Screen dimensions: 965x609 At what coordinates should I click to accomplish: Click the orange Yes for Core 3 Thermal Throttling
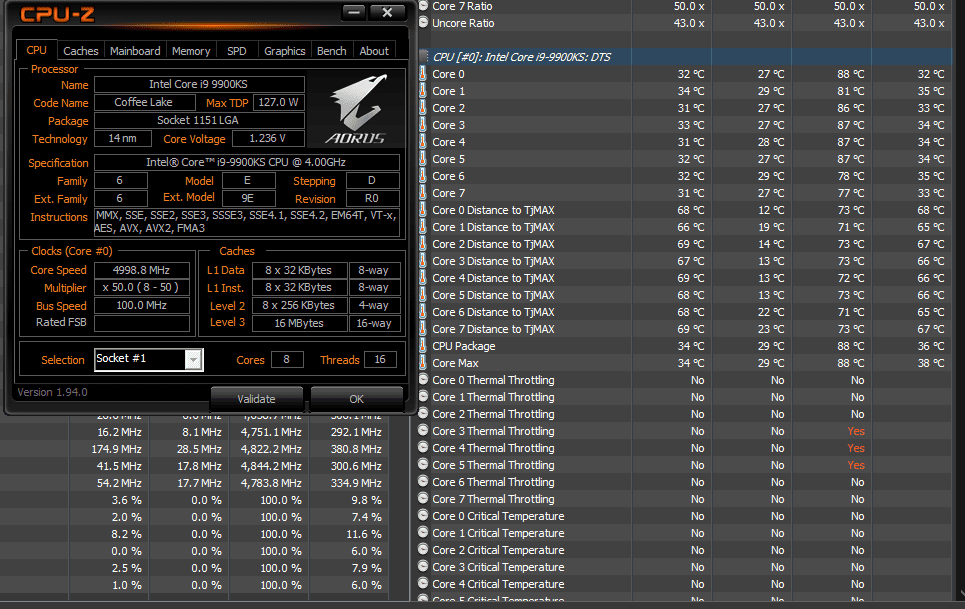855,431
